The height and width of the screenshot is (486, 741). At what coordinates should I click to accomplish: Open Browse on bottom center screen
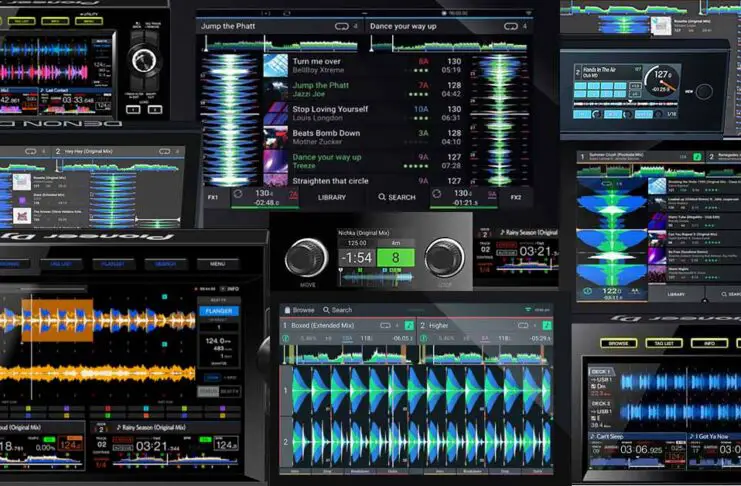tap(299, 310)
